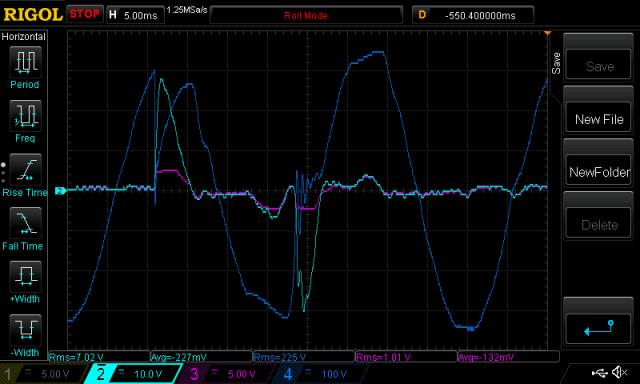Choose the Rise Time measurement icon
This screenshot has height=384, width=640.
(25, 169)
